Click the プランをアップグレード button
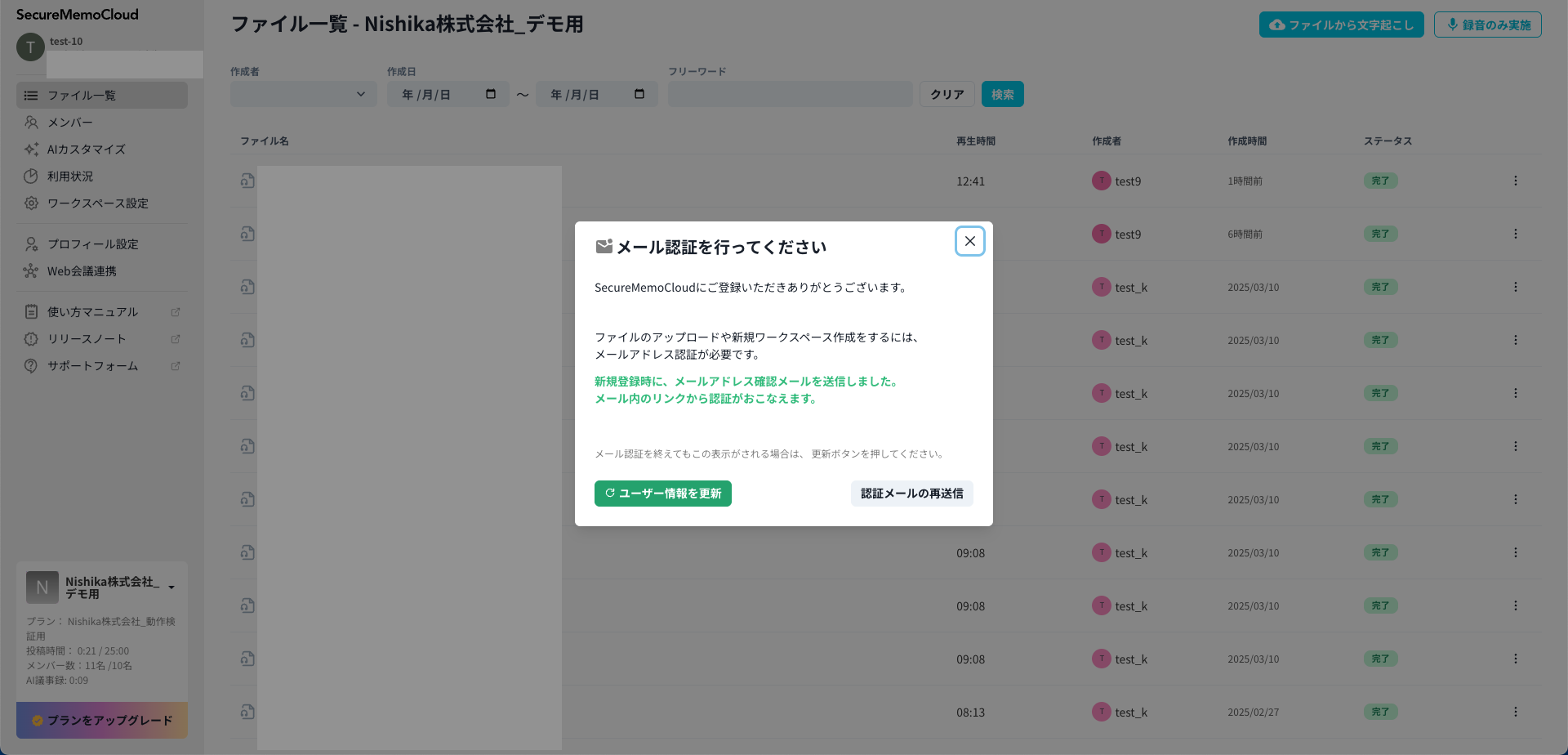Screen dimensions: 1568x755 click(x=102, y=720)
